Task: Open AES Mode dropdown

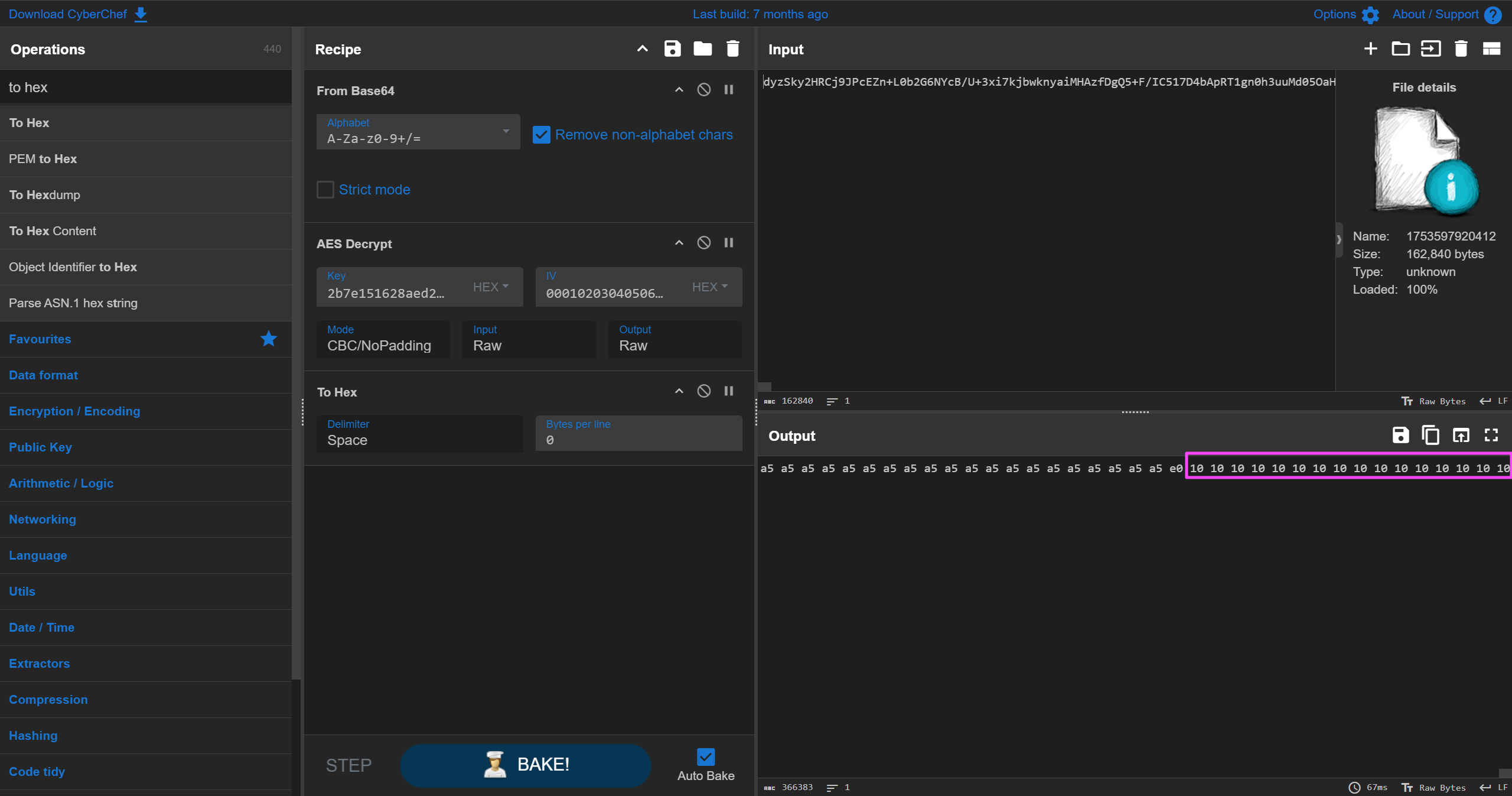Action: pos(383,339)
